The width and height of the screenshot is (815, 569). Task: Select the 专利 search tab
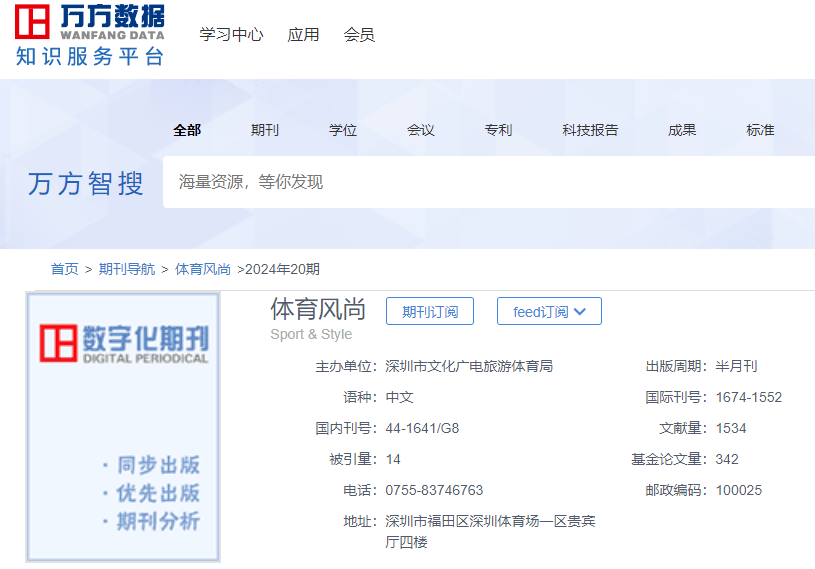[498, 130]
